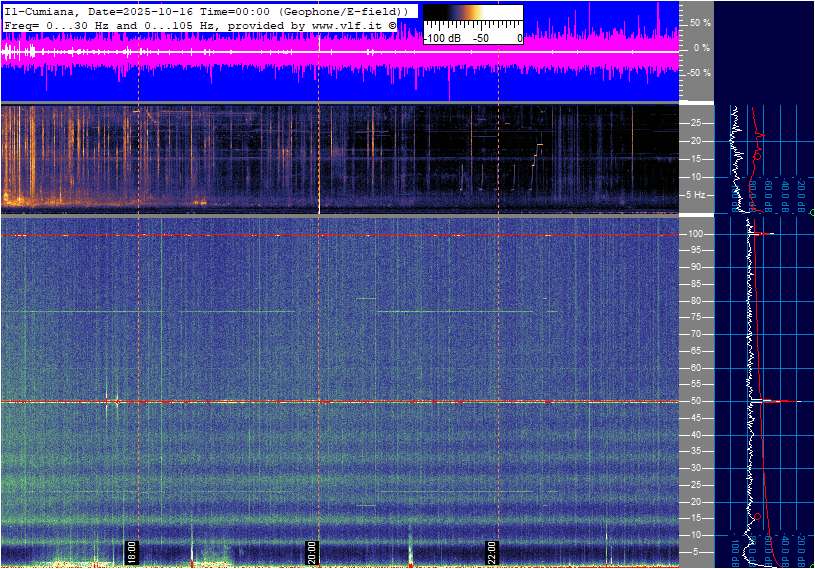815x569 pixels.
Task: Click the red circle marker in lower spectrum plot
Action: point(757,516)
